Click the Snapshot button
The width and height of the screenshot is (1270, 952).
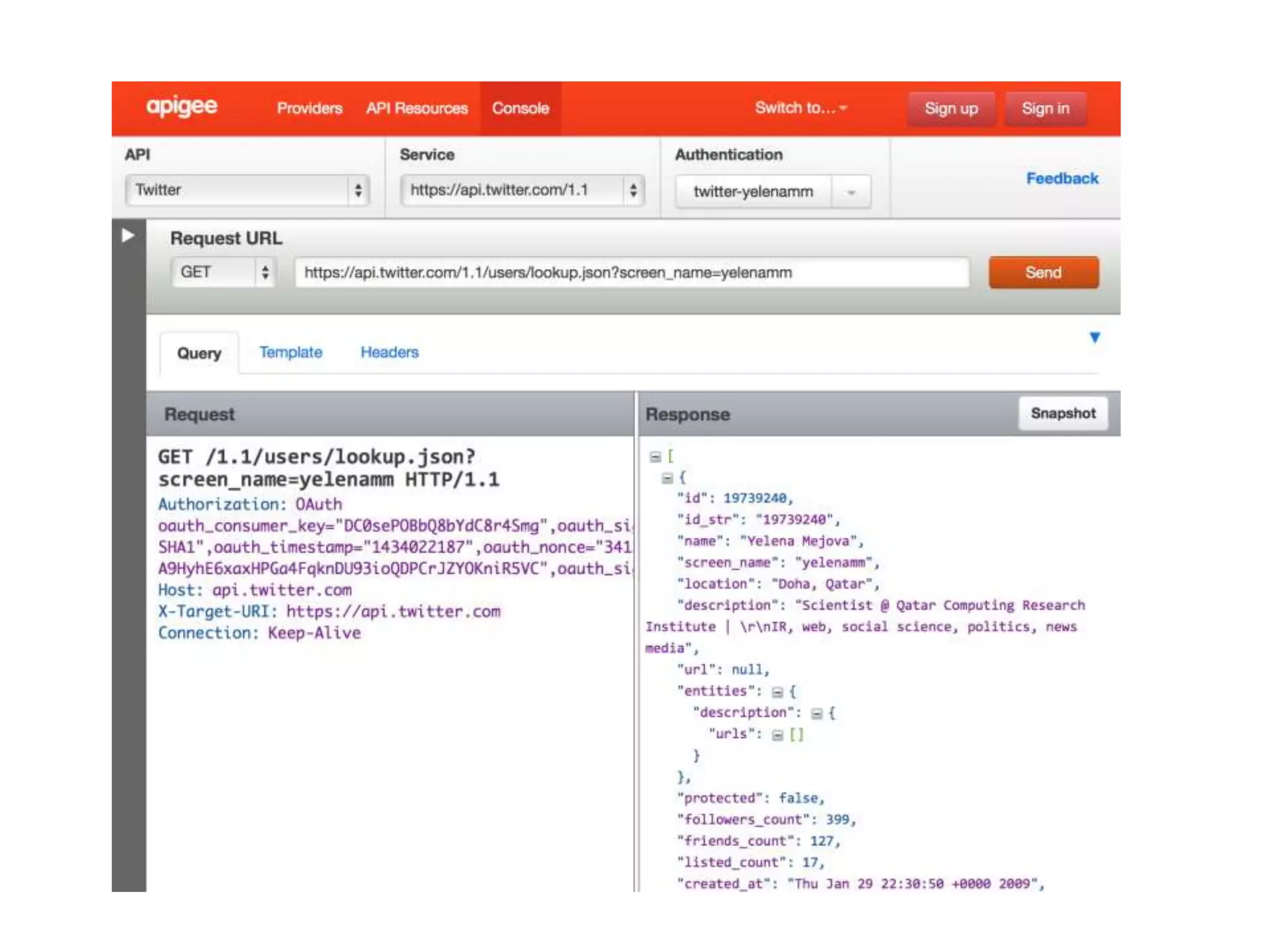(x=1062, y=413)
